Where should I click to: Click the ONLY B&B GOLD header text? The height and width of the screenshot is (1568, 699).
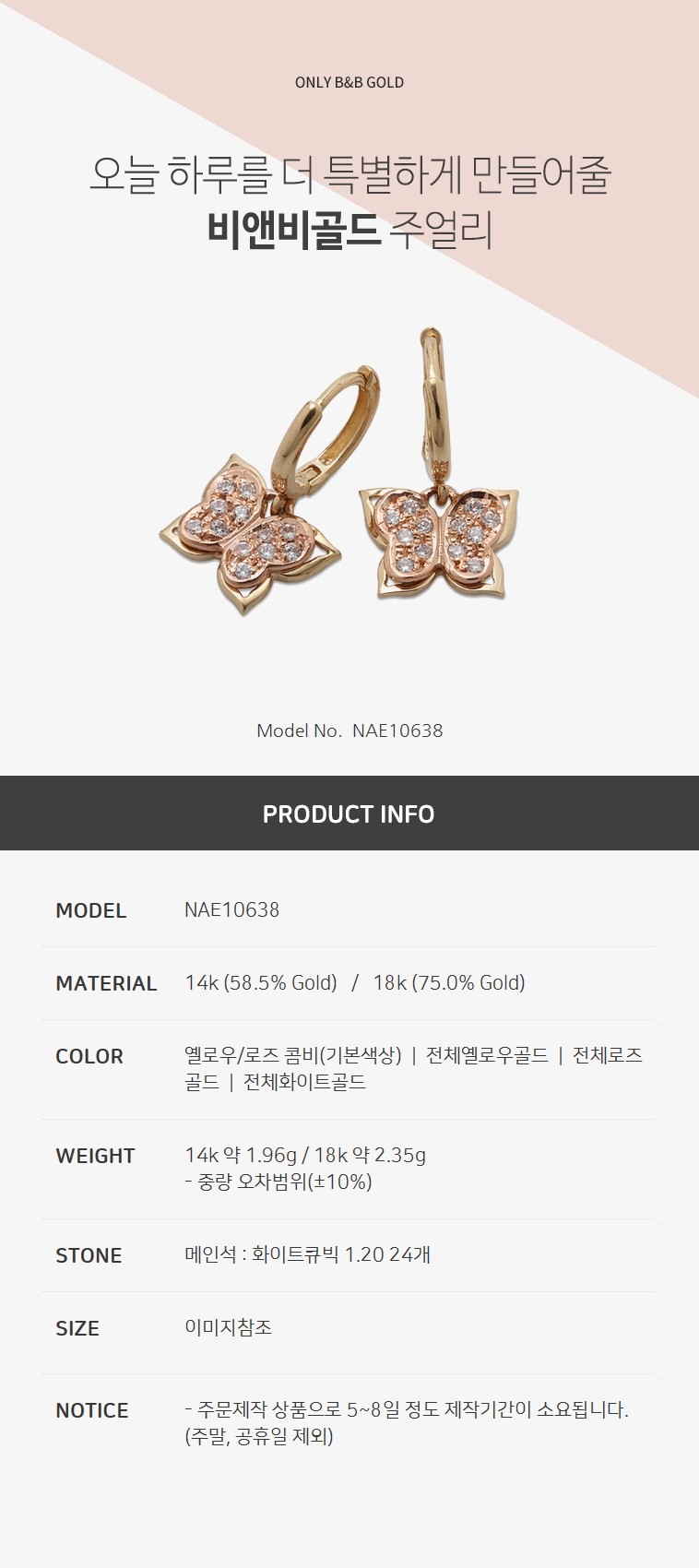[x=349, y=82]
